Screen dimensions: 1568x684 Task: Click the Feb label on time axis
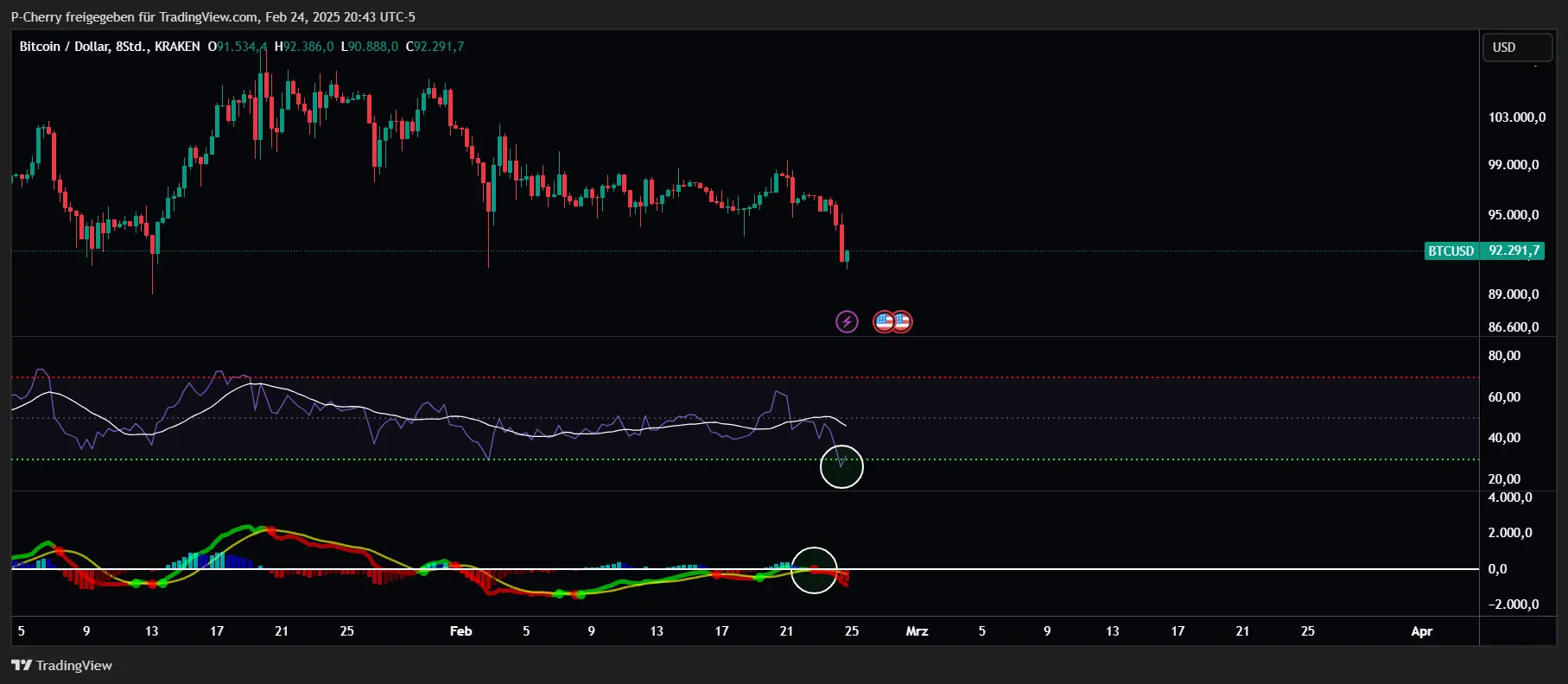461,631
